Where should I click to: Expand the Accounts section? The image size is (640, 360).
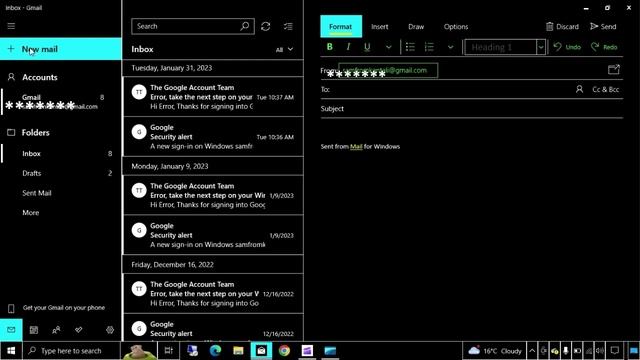coord(61,77)
